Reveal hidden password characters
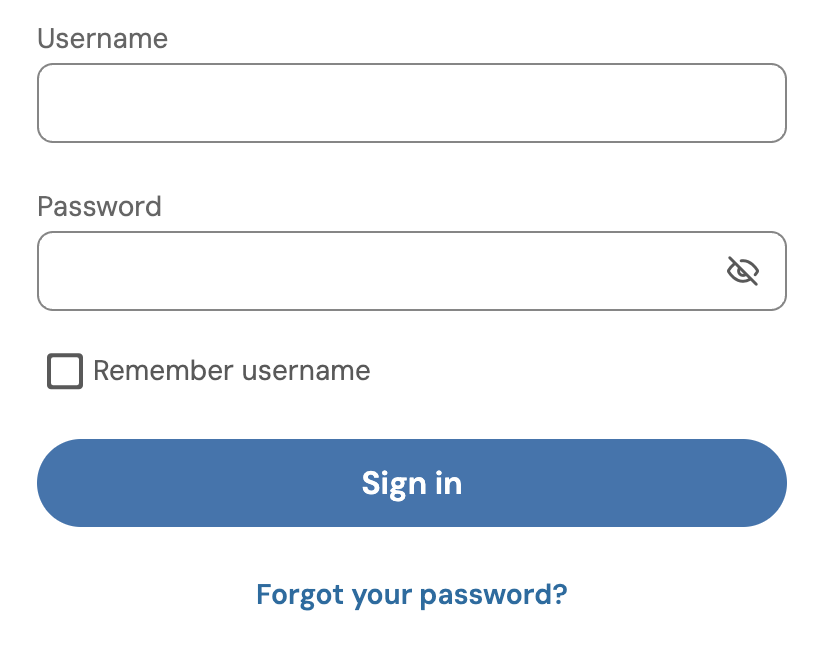Viewport: 832px width, 646px height. [742, 271]
